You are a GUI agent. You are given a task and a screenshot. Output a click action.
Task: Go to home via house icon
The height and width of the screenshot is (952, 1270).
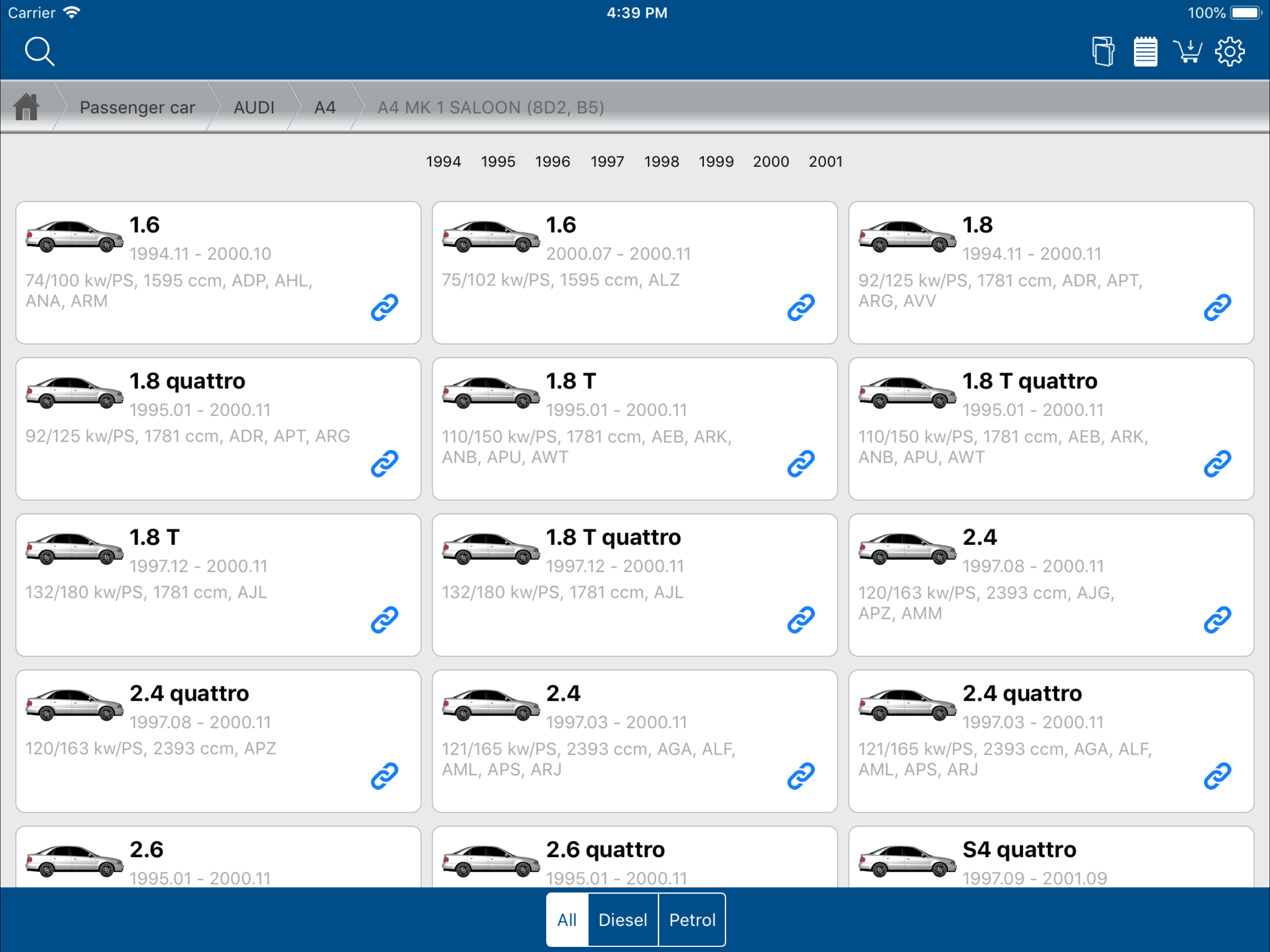[x=26, y=107]
